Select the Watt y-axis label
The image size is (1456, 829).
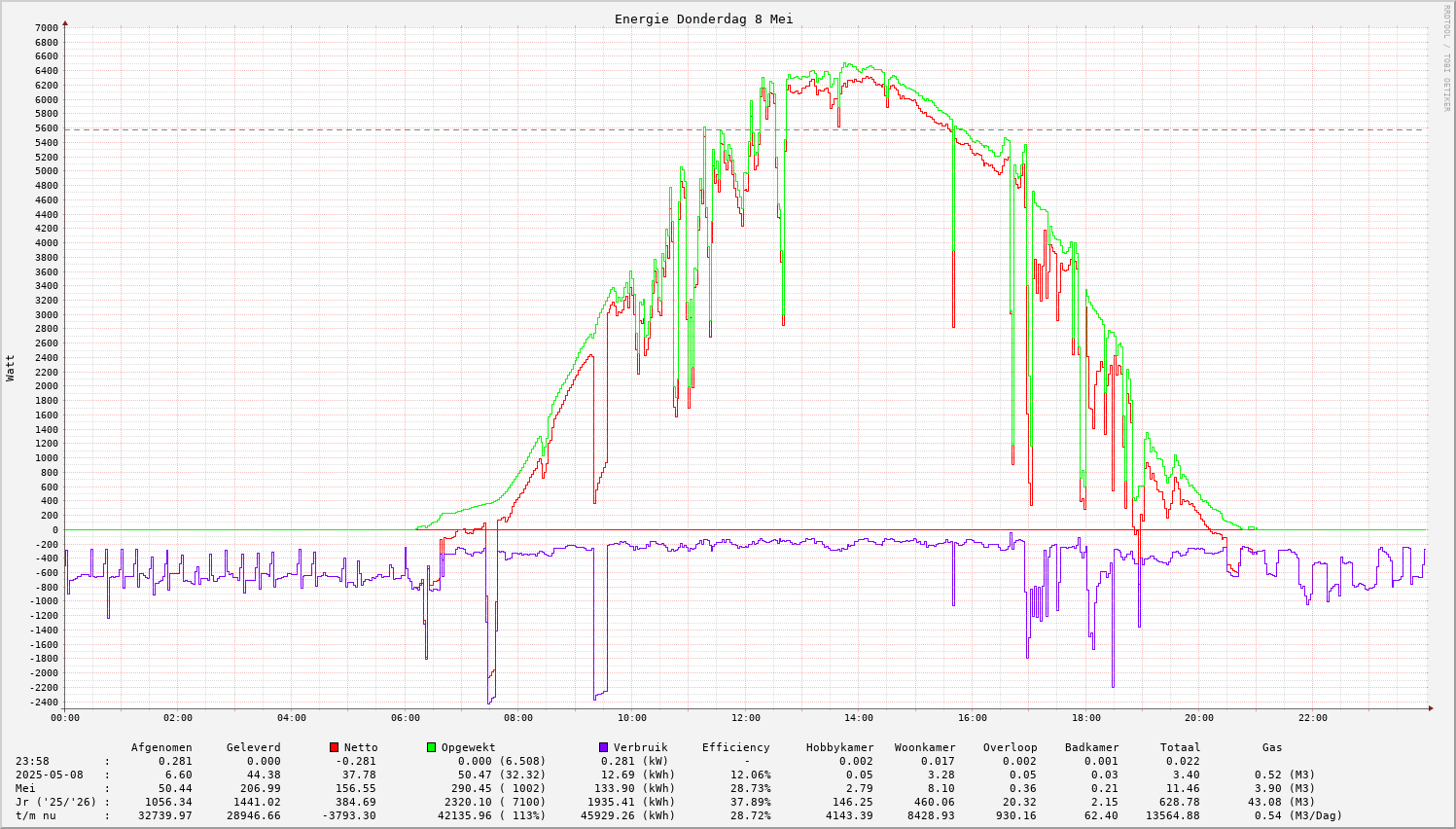point(11,367)
